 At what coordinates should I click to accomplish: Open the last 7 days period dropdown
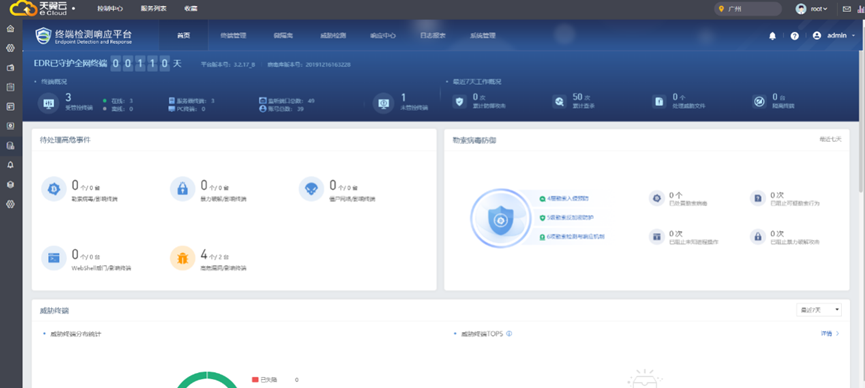[x=819, y=310]
